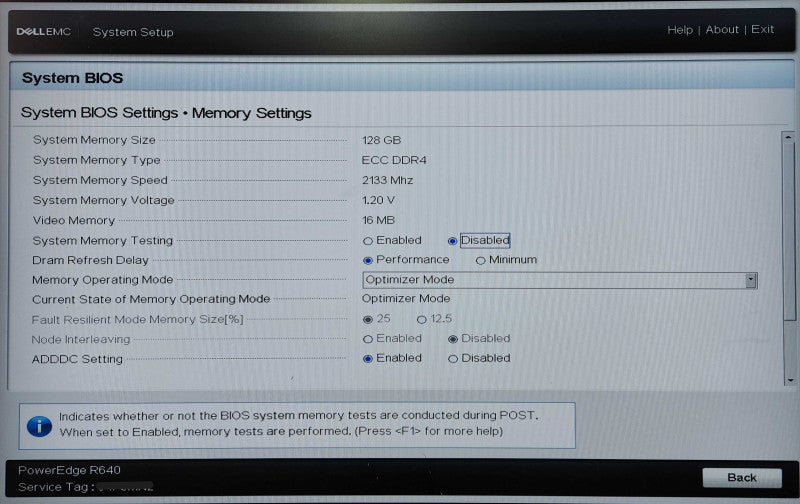
Task: Click the System Memory Speed label
Action: [100, 180]
